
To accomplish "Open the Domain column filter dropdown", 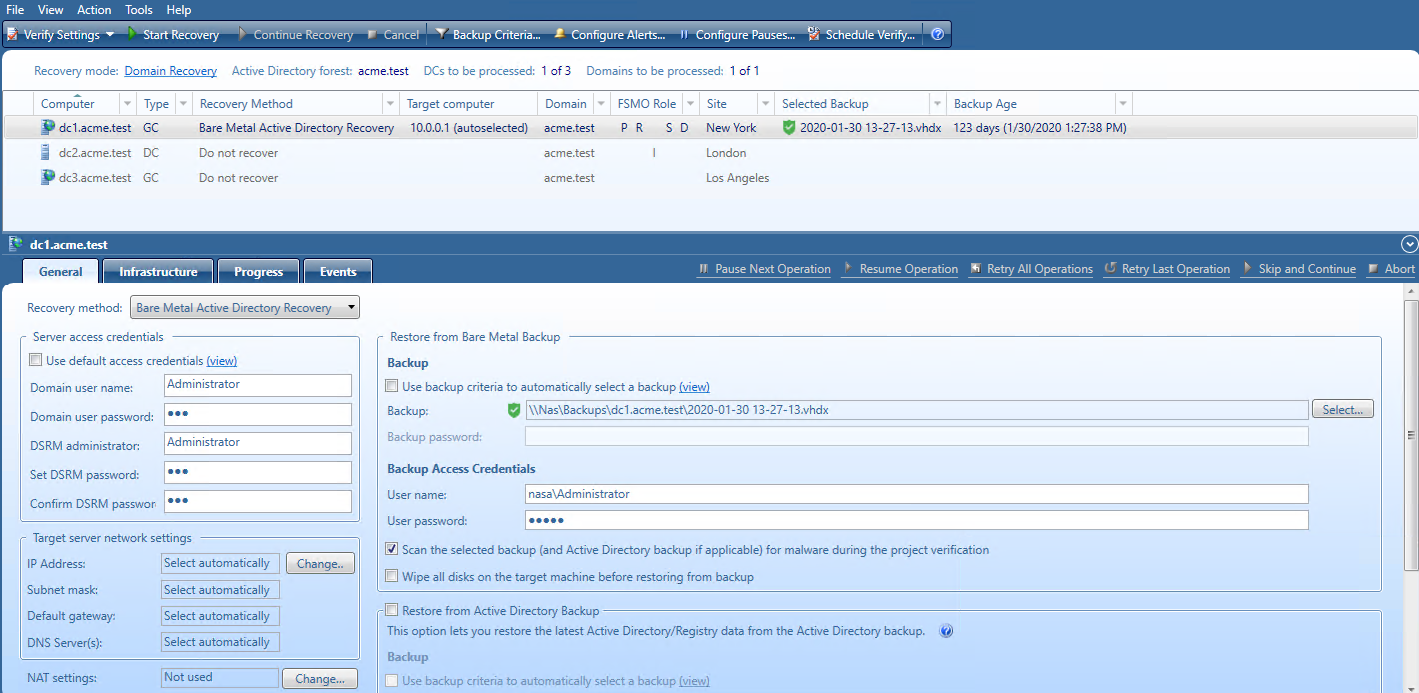I will 601,104.
